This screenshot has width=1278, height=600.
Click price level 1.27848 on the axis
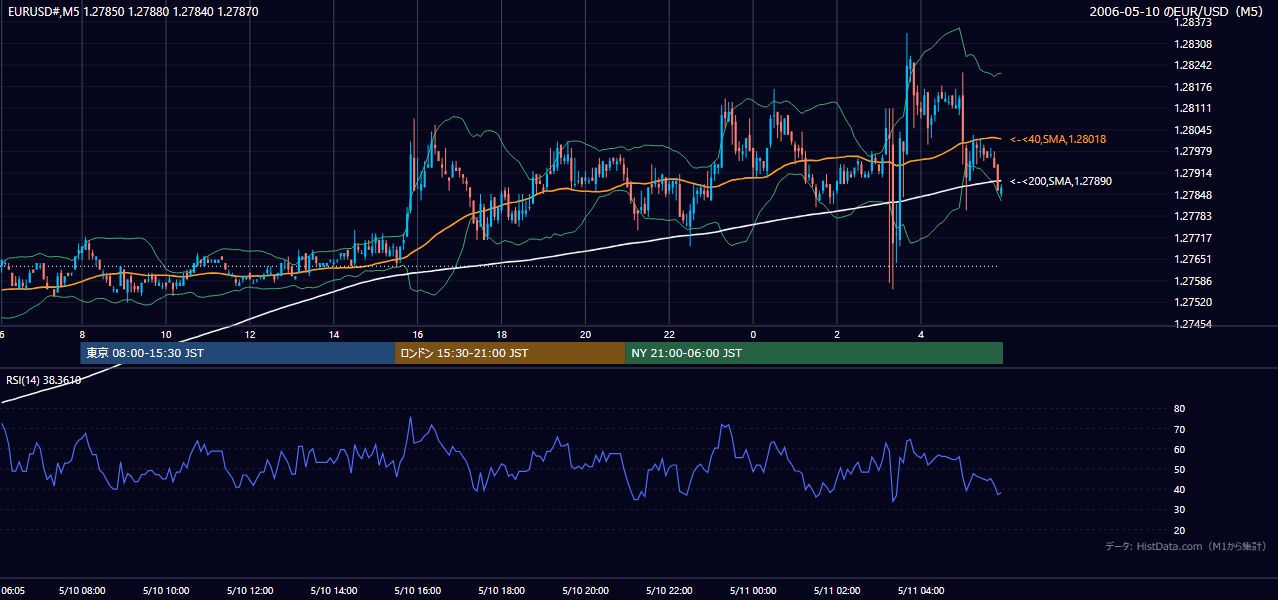[x=1192, y=195]
